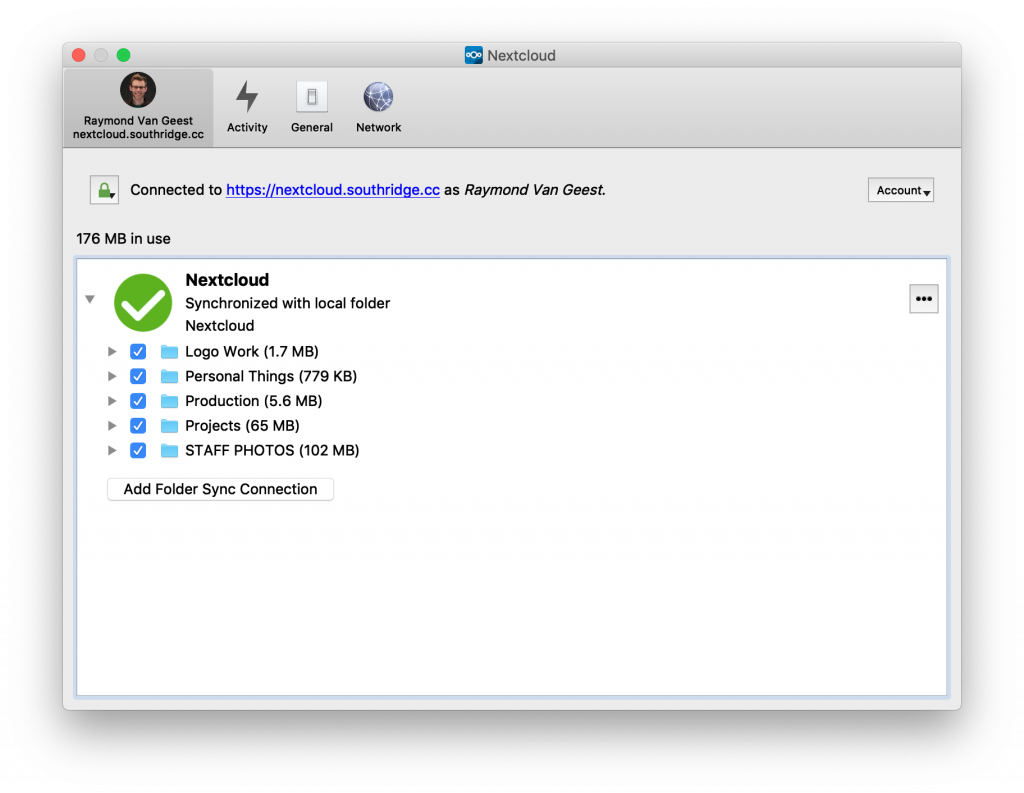
Task: Expand the Personal Things folder tree
Action: coord(113,377)
